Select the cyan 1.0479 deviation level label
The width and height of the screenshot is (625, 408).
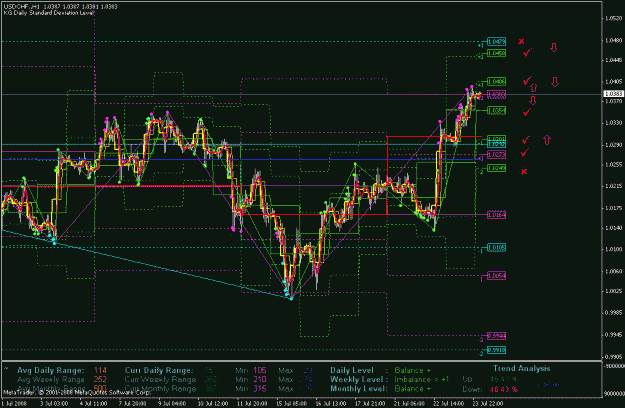pos(497,42)
